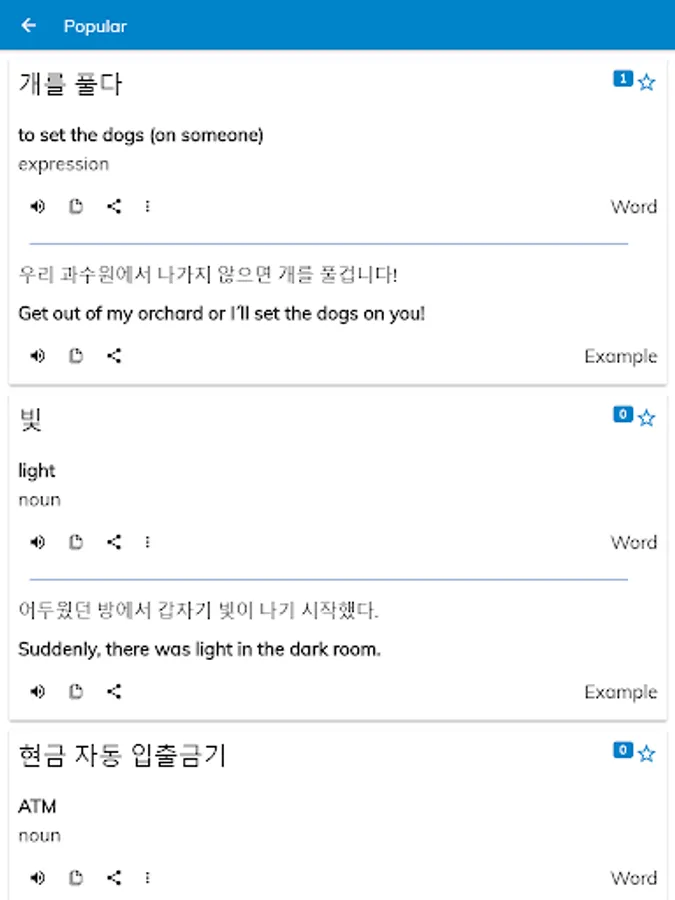Open more options for 개를 풀다
Image resolution: width=675 pixels, height=900 pixels.
pos(147,207)
